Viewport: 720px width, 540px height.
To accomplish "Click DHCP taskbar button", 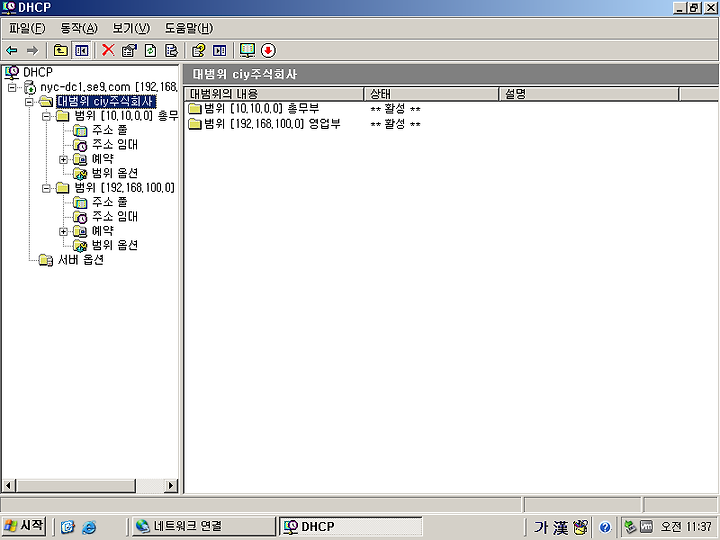I will (351, 526).
